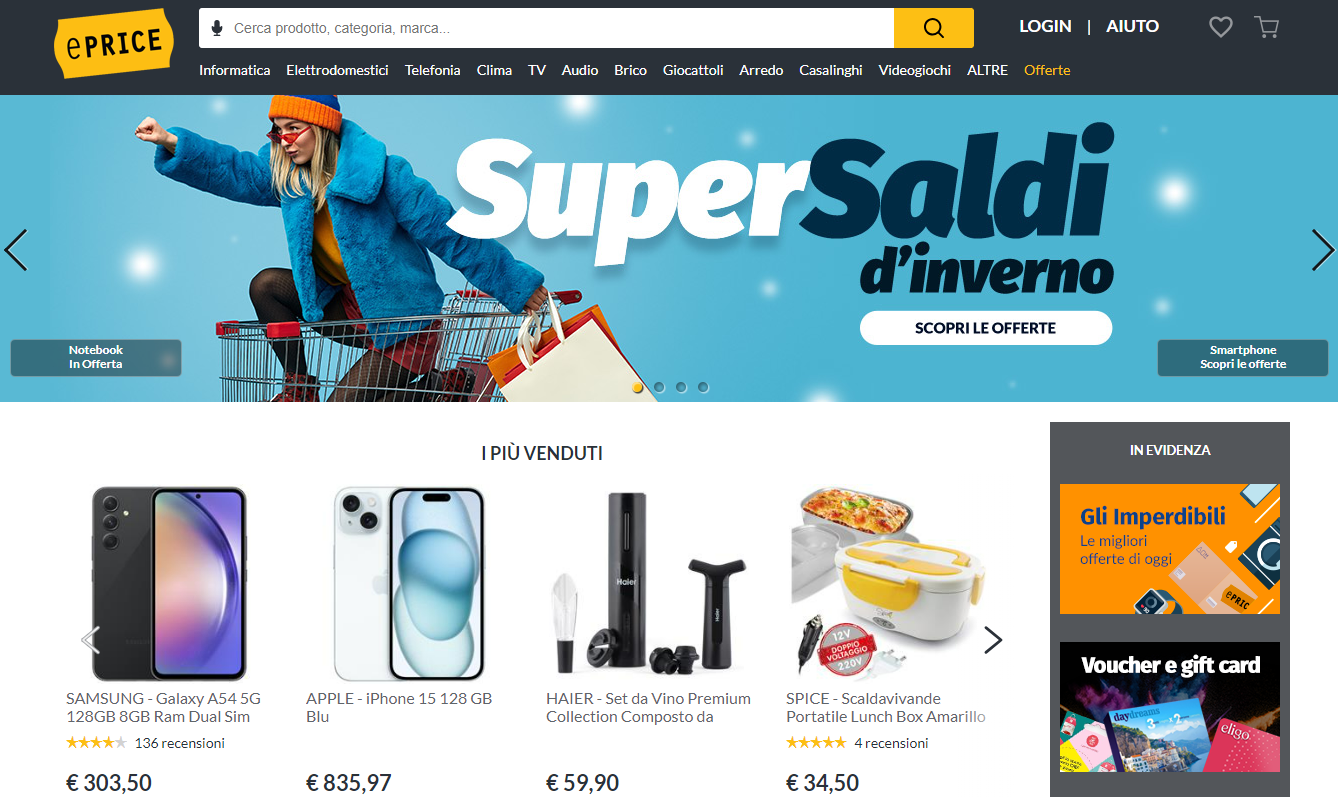Image resolution: width=1338 pixels, height=797 pixels.
Task: Open the shopping cart icon
Action: [x=1267, y=27]
